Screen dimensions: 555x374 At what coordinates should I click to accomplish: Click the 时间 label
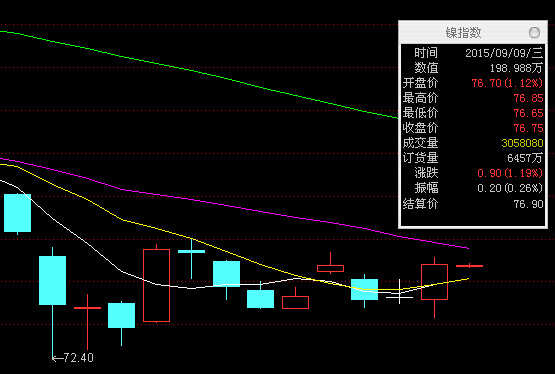[x=426, y=53]
